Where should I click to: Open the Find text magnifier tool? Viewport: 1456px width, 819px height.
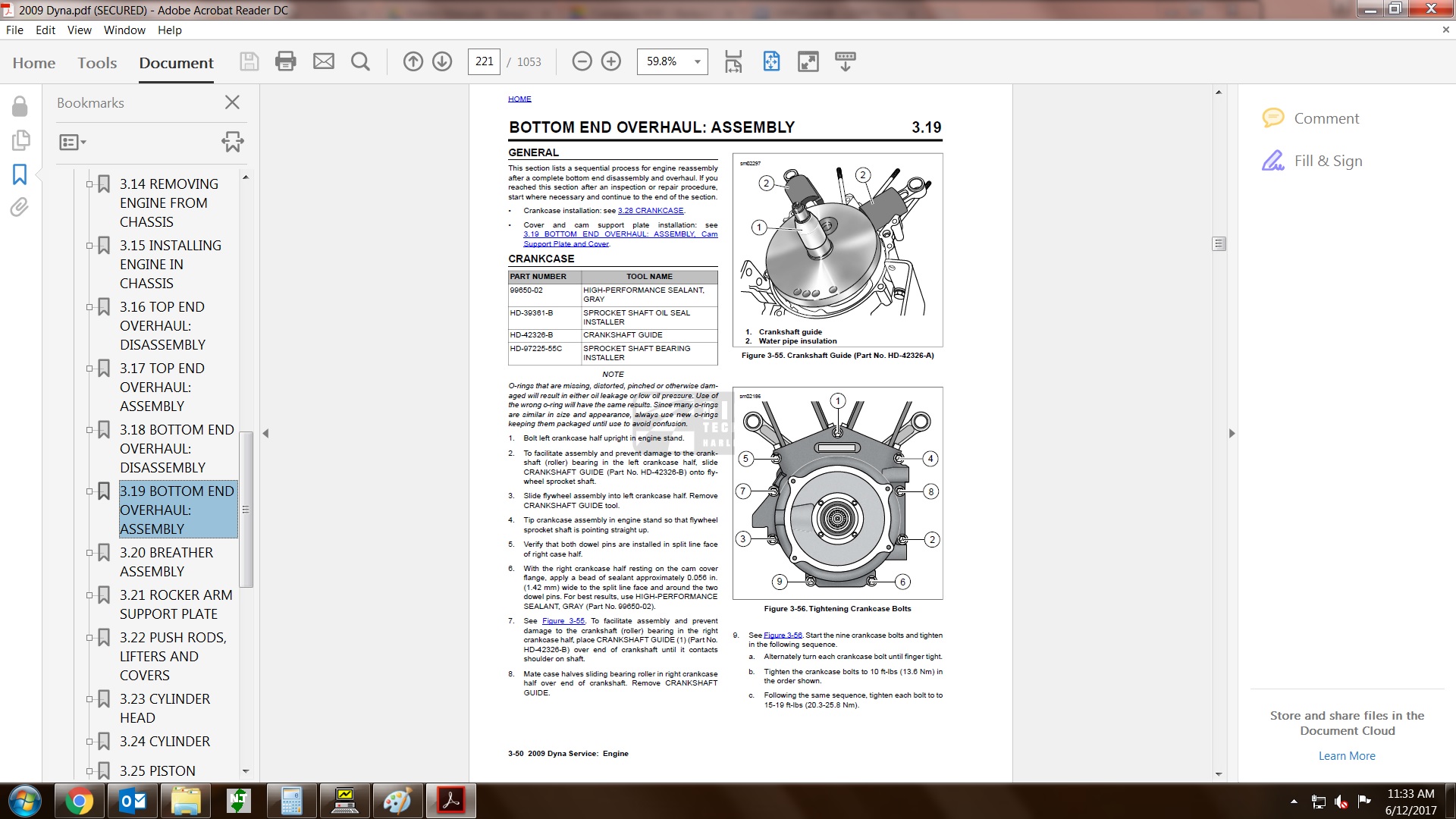click(361, 61)
